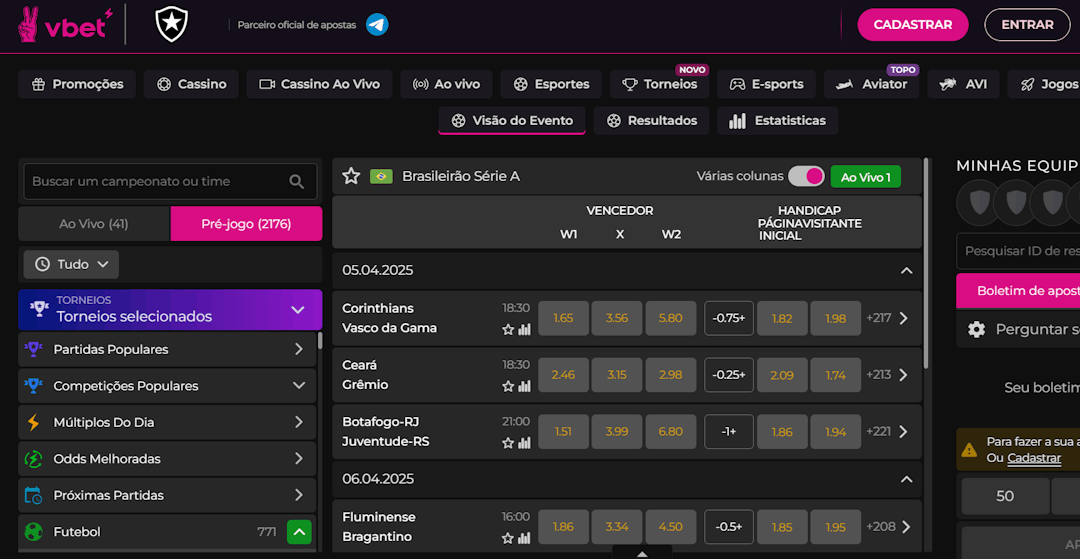Go to Esportes section
Viewport: 1080px width, 559px height.
coord(551,84)
